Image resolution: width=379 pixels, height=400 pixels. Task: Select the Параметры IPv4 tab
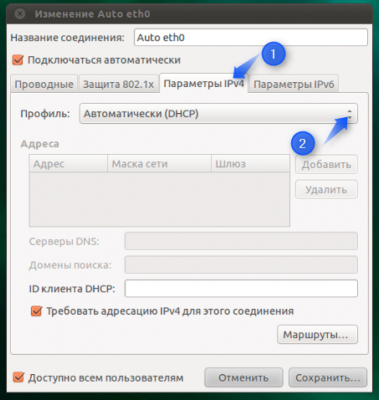(x=204, y=83)
